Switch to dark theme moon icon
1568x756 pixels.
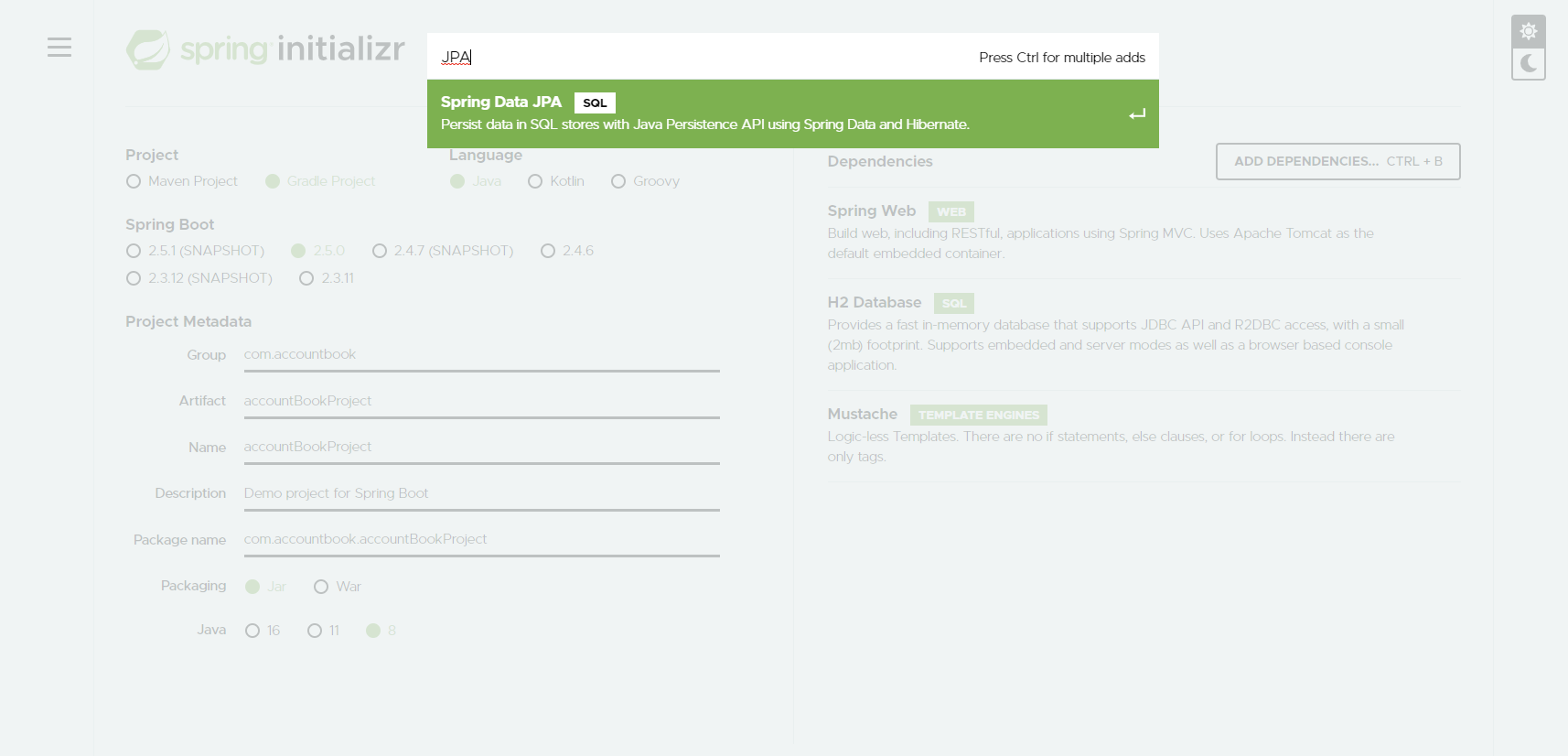1528,63
